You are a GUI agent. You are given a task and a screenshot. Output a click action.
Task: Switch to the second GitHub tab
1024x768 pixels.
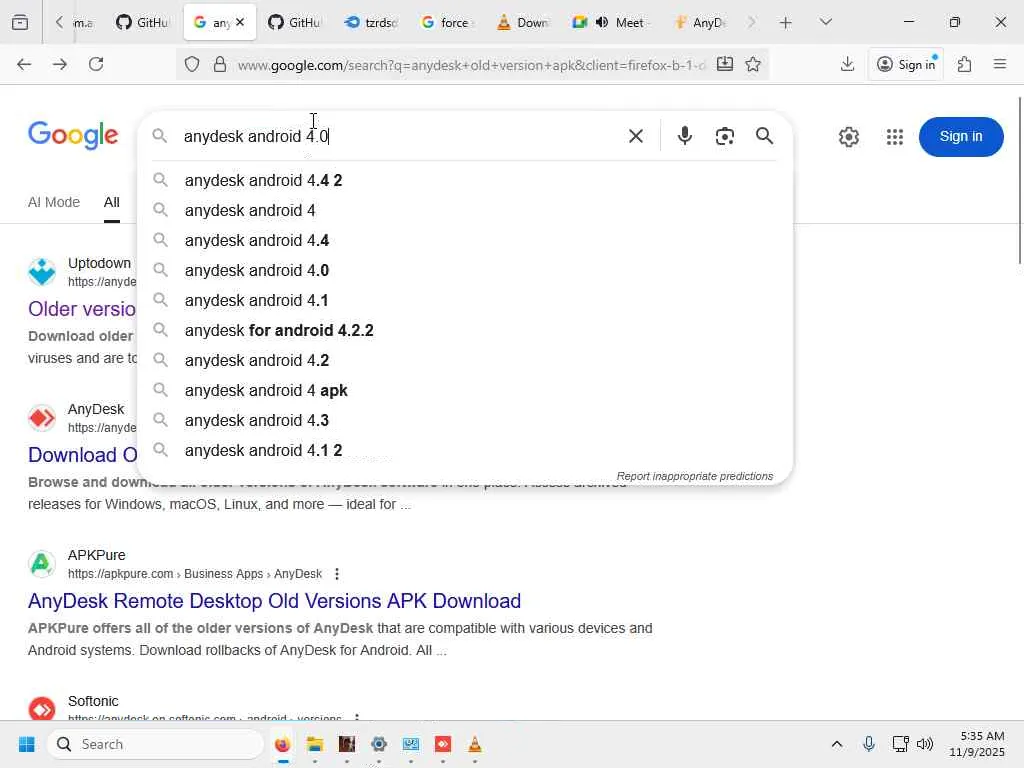coord(295,22)
